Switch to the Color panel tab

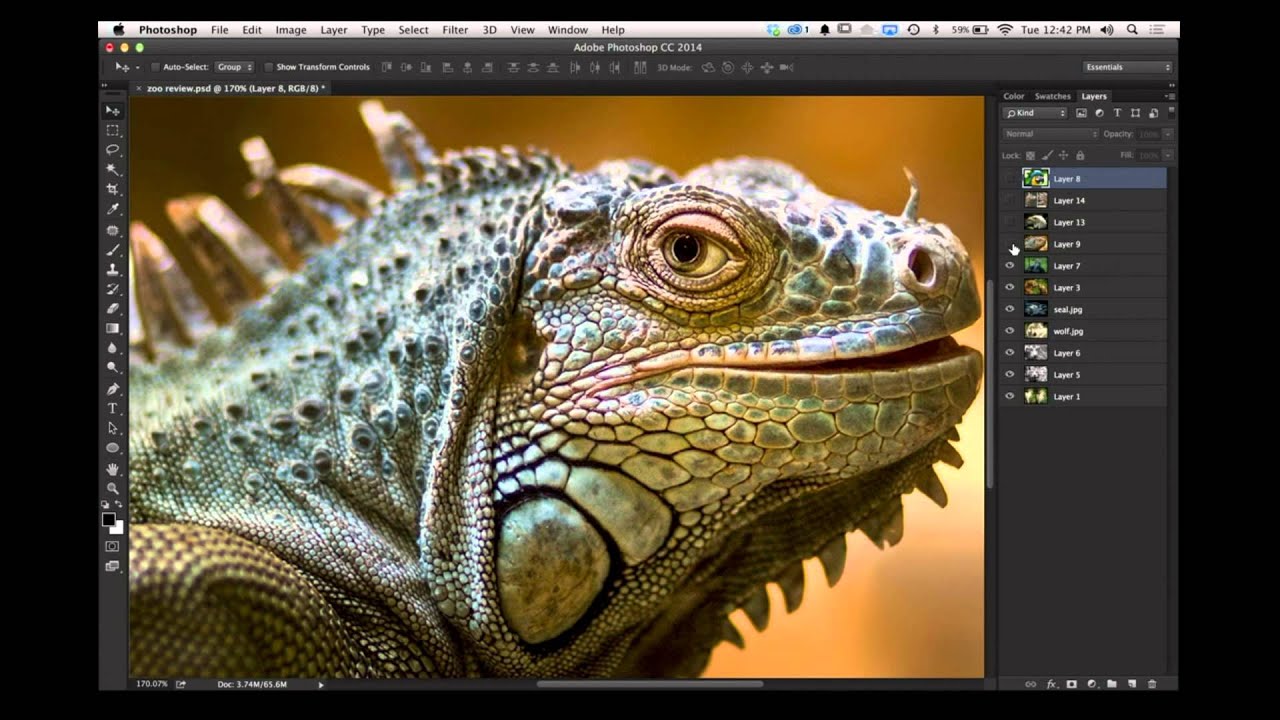tap(1014, 96)
